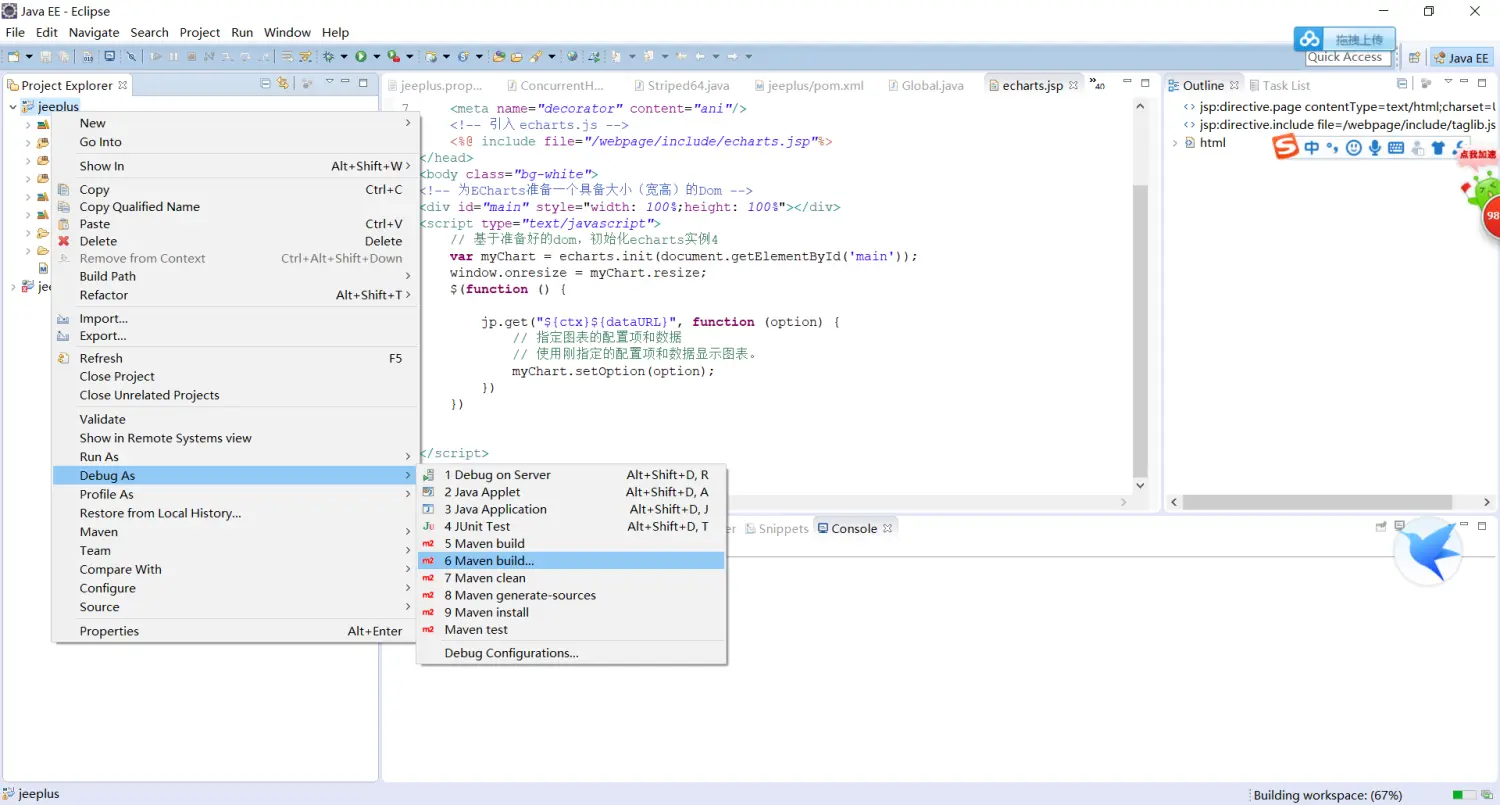Close the echarts.jsp editor tab
This screenshot has height=805, width=1500.
1074,85
